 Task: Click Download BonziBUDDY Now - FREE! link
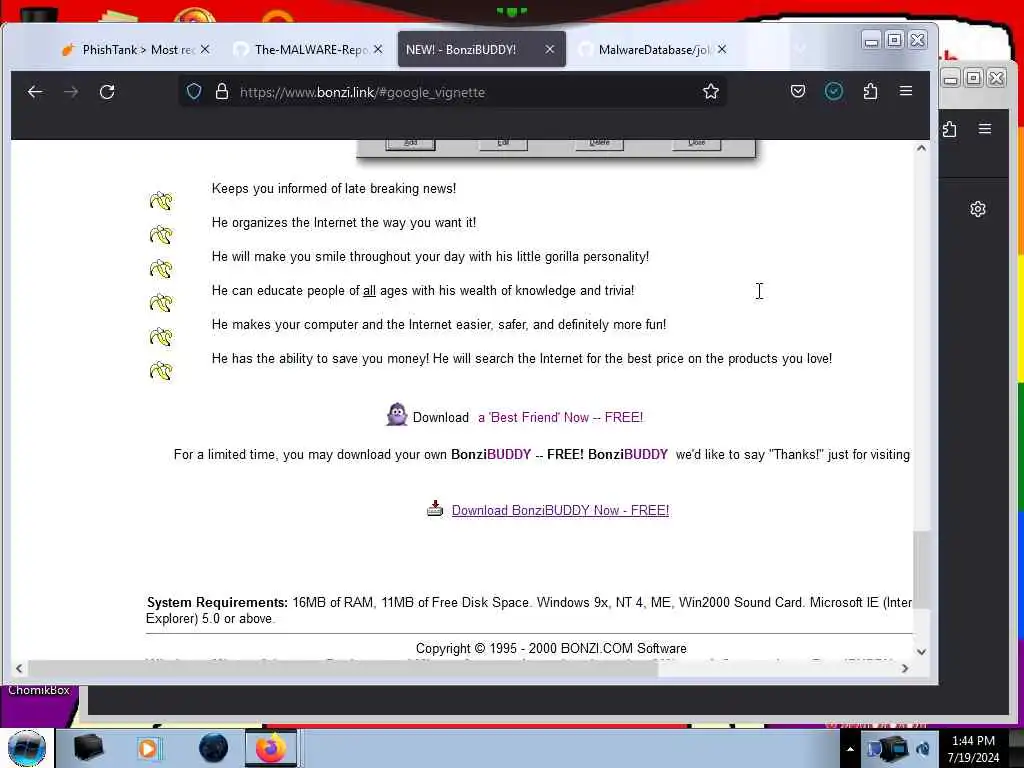(x=560, y=510)
